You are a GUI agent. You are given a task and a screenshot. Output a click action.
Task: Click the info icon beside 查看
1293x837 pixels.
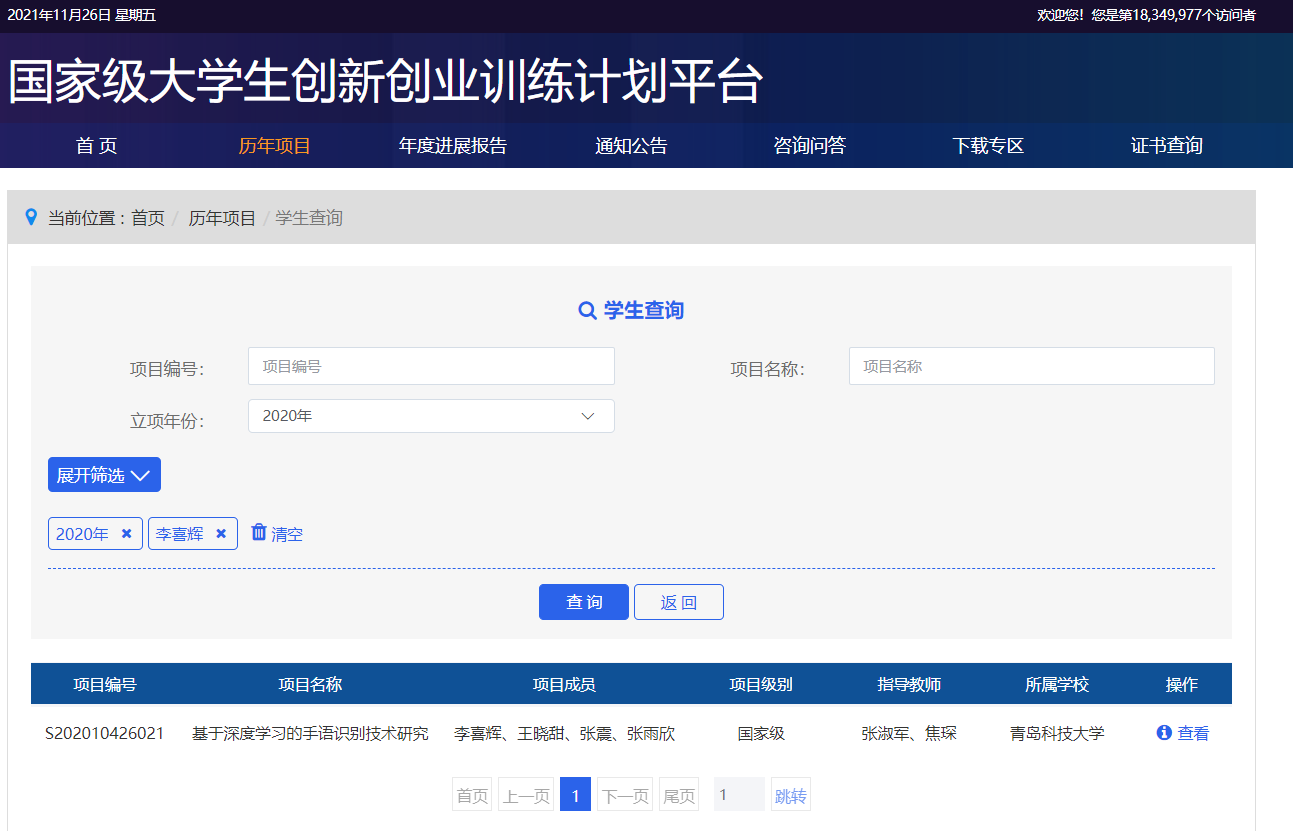[x=1164, y=733]
